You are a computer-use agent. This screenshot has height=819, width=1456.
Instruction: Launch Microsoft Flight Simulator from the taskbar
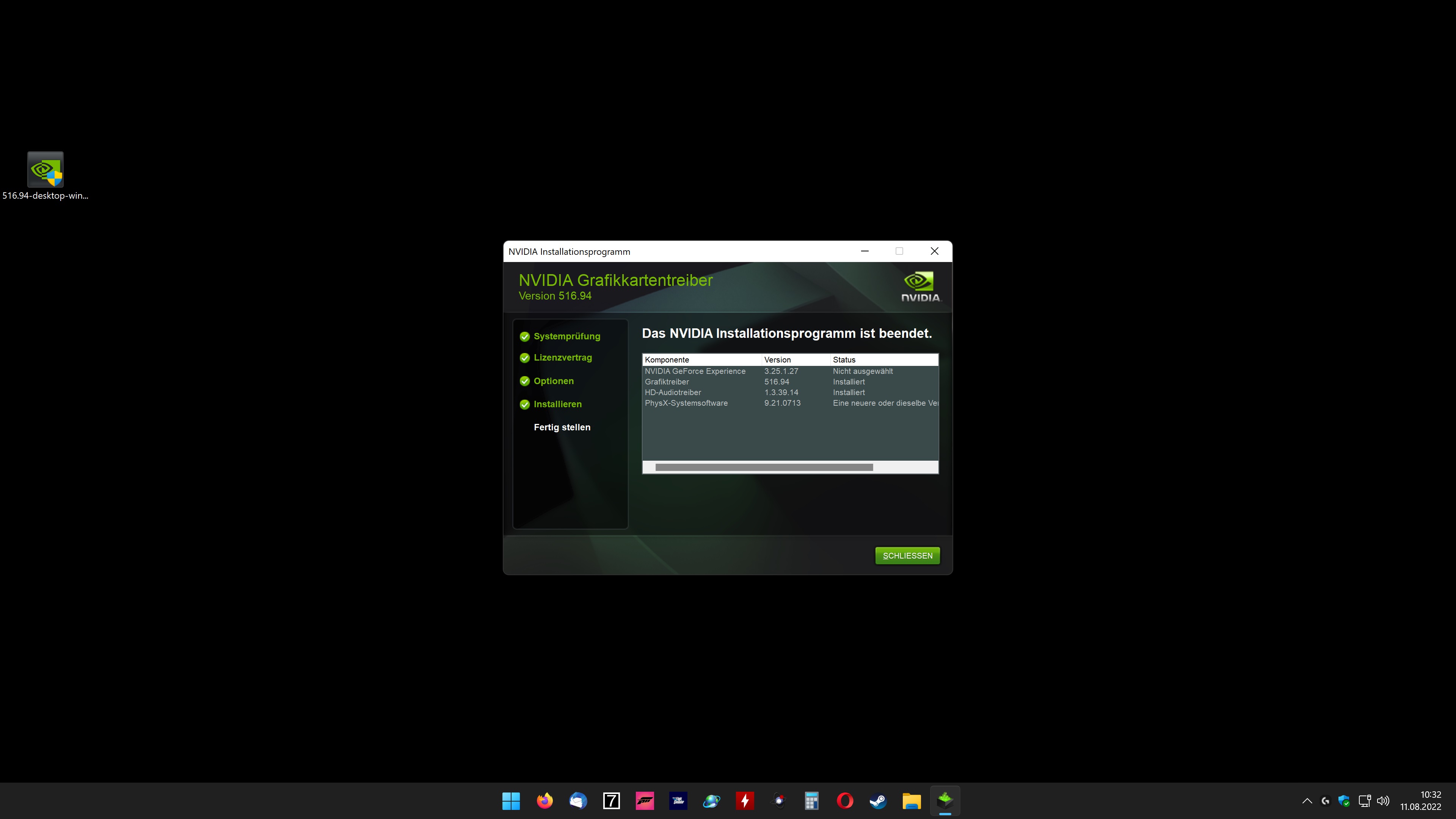click(678, 800)
